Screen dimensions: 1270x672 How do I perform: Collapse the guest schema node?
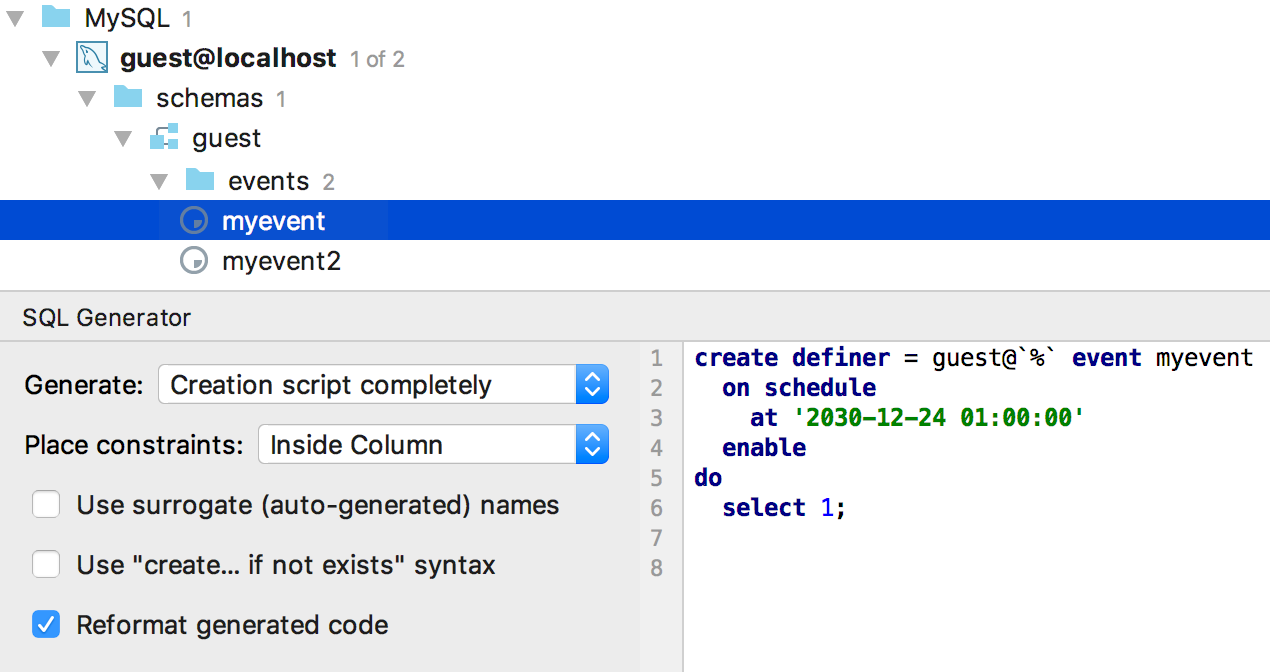point(124,139)
